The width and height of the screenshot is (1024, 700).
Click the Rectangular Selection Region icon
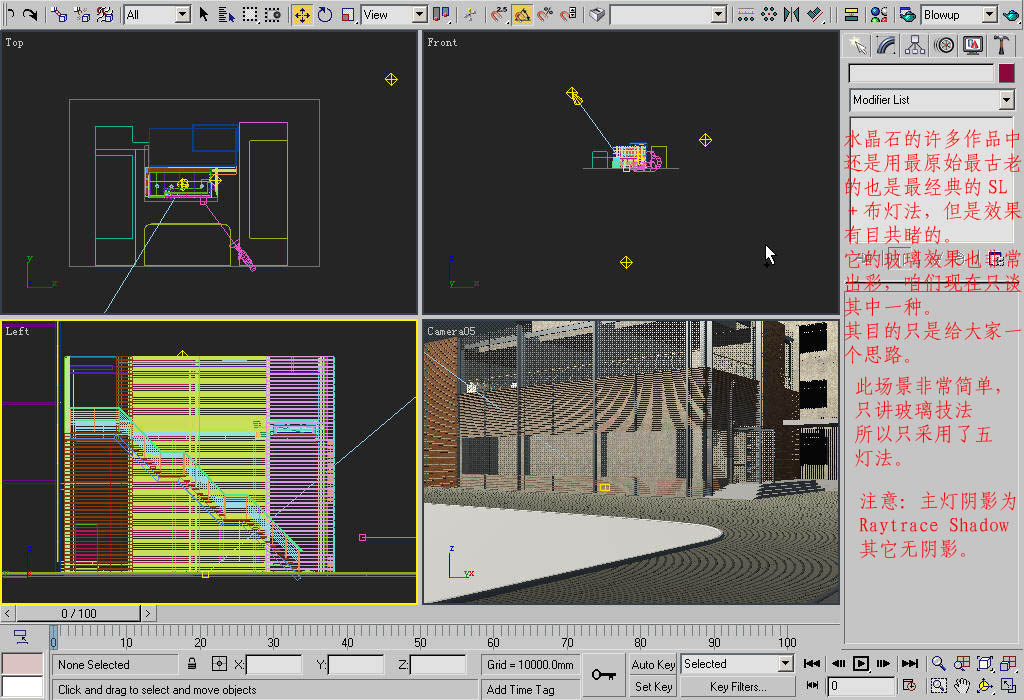[249, 14]
